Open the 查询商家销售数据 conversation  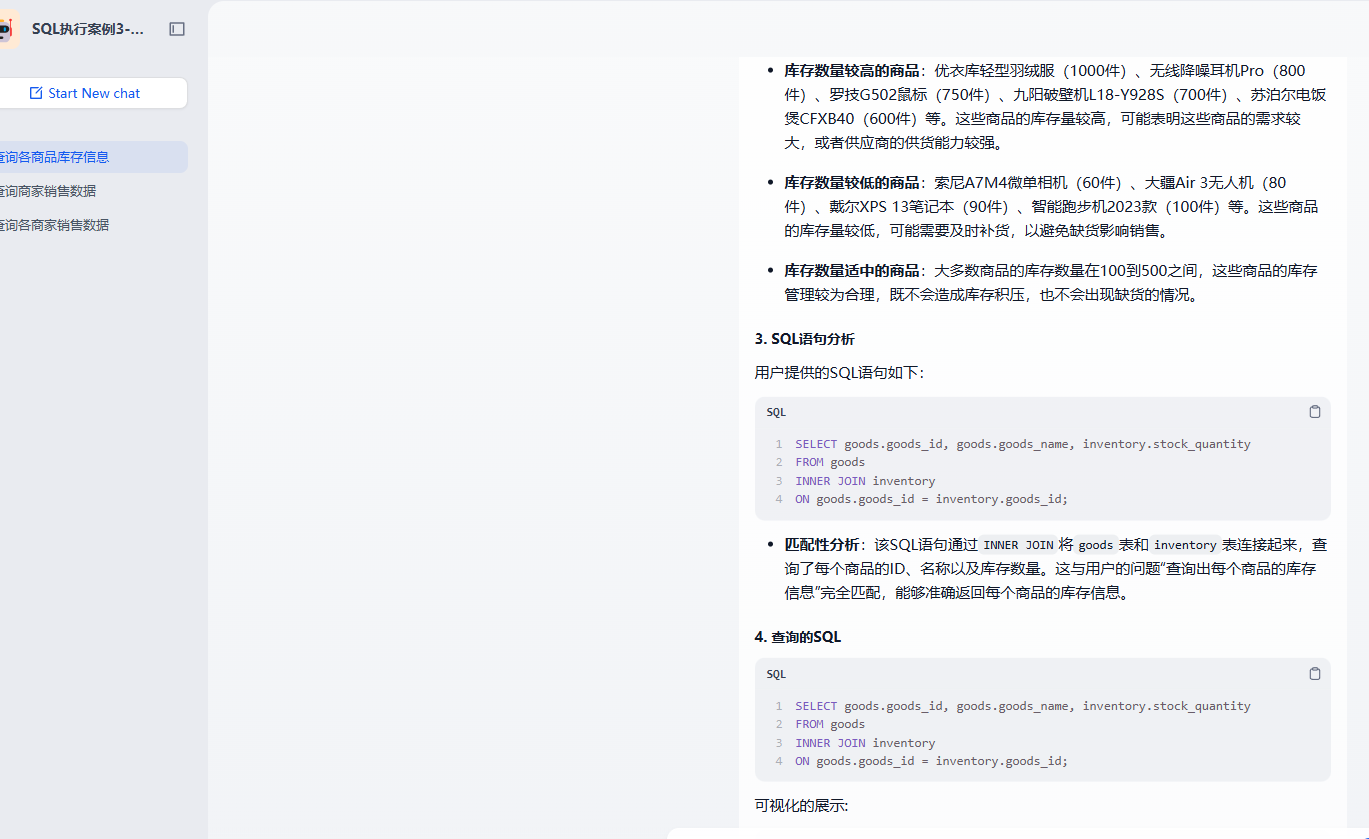pyautogui.click(x=48, y=191)
